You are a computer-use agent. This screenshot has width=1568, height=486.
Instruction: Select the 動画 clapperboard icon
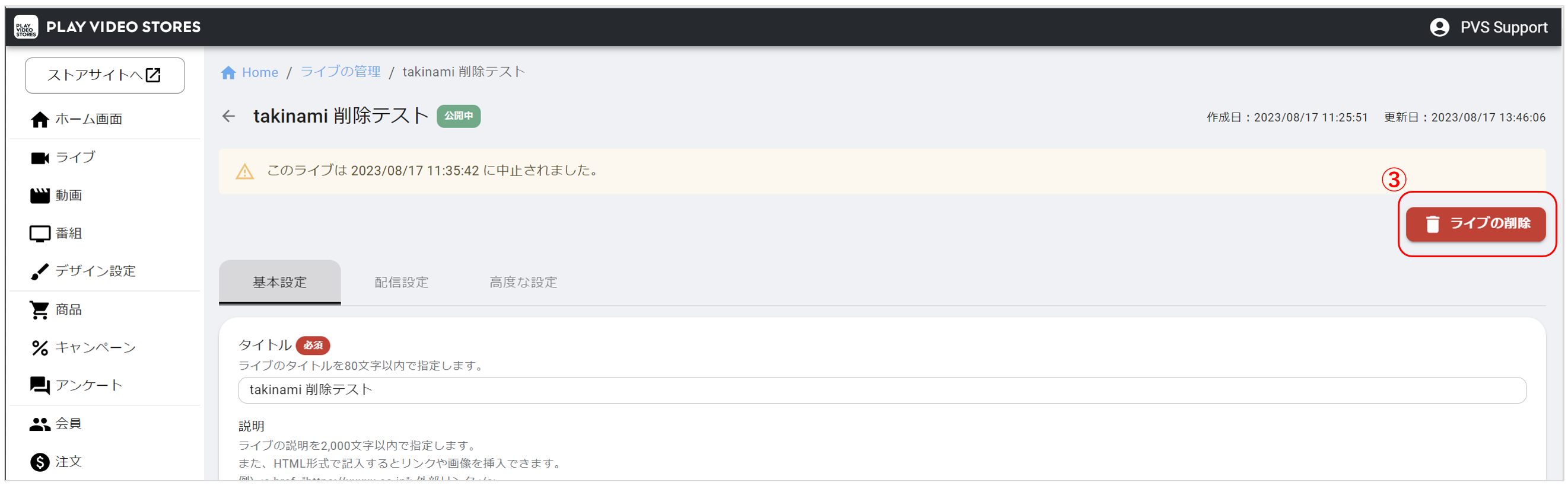pyautogui.click(x=40, y=196)
